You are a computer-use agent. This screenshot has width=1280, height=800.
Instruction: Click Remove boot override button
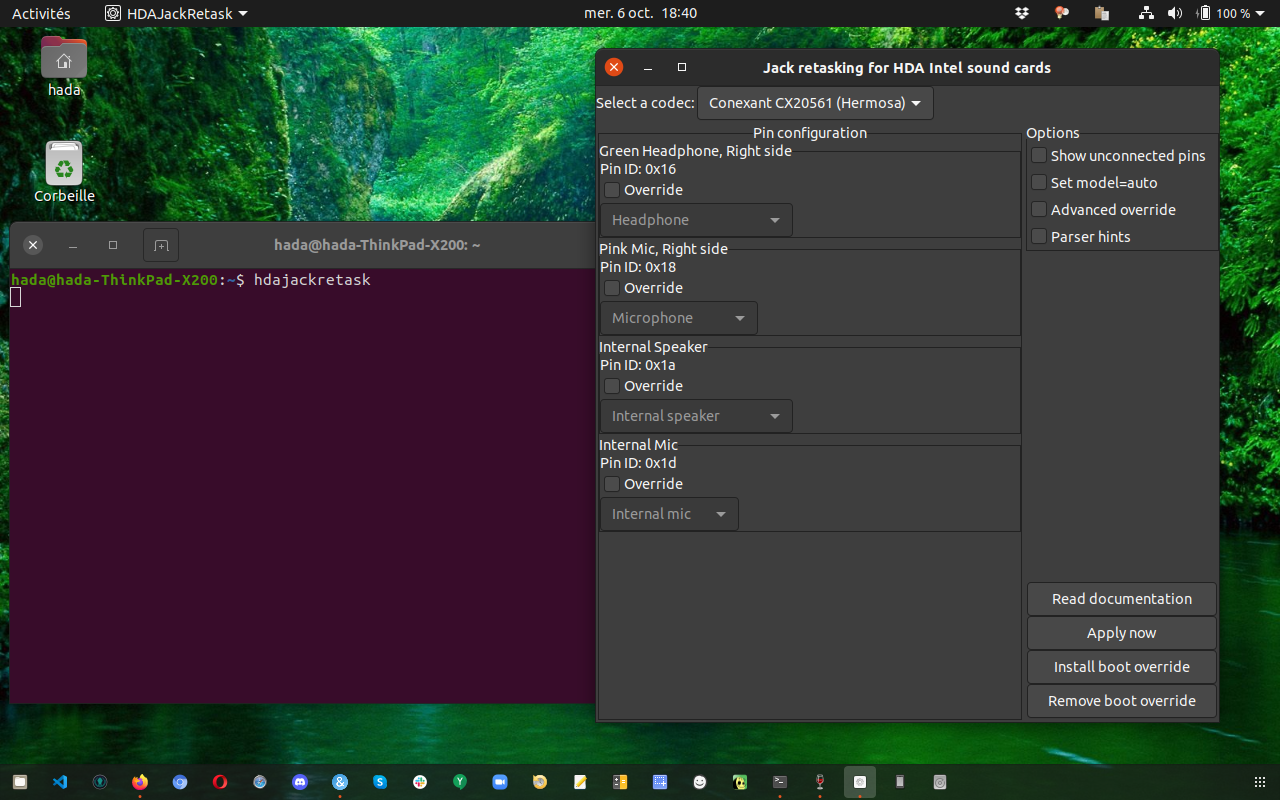[x=1122, y=701]
